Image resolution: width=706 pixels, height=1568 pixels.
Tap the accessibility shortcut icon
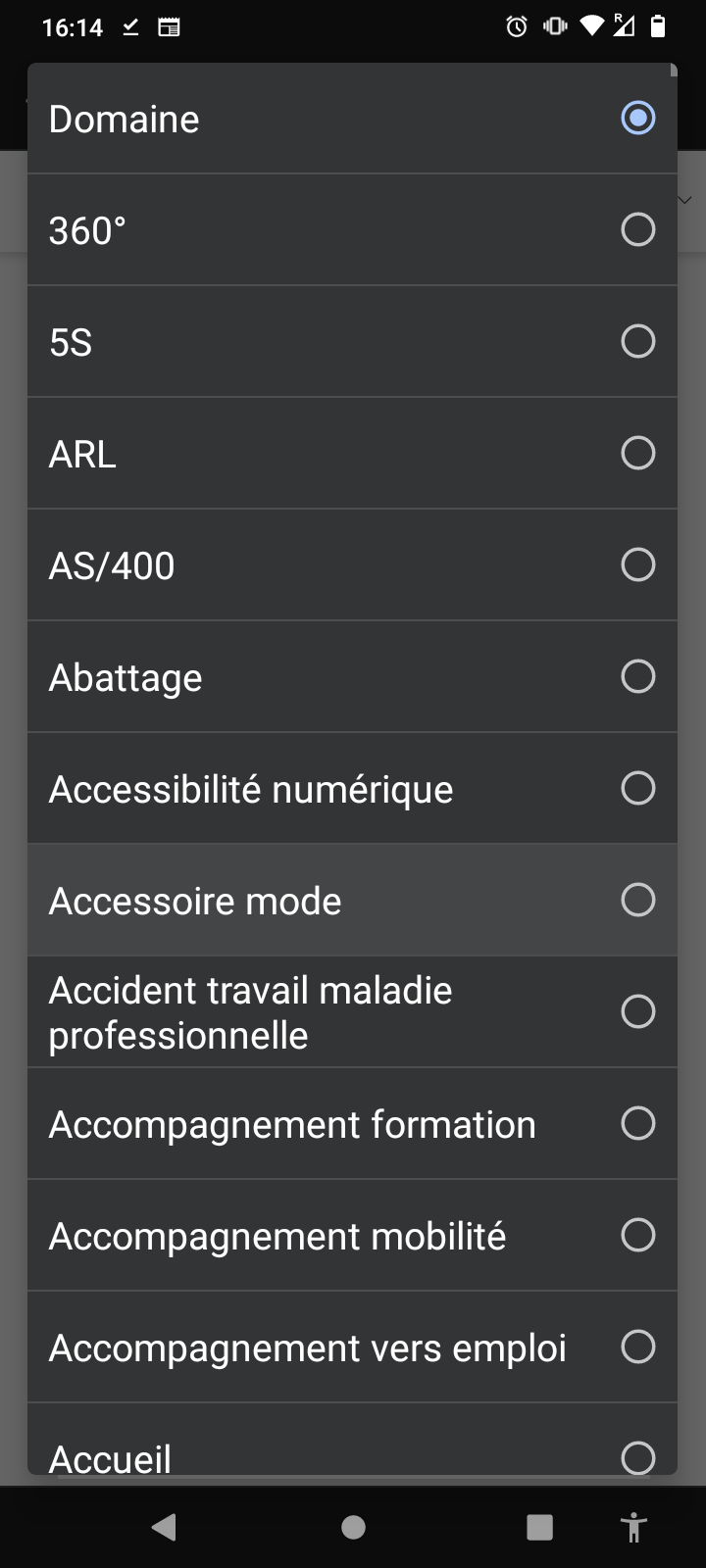point(634,1527)
